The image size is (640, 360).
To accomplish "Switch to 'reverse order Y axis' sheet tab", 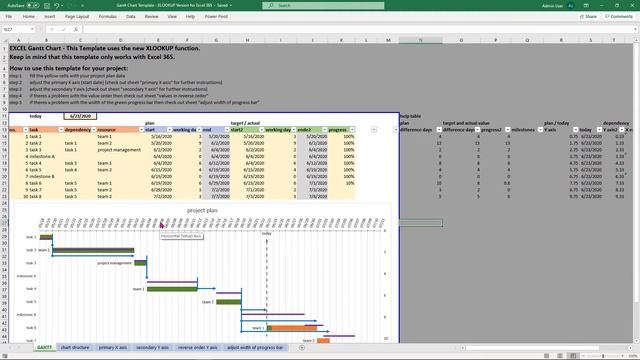I will pos(198,347).
